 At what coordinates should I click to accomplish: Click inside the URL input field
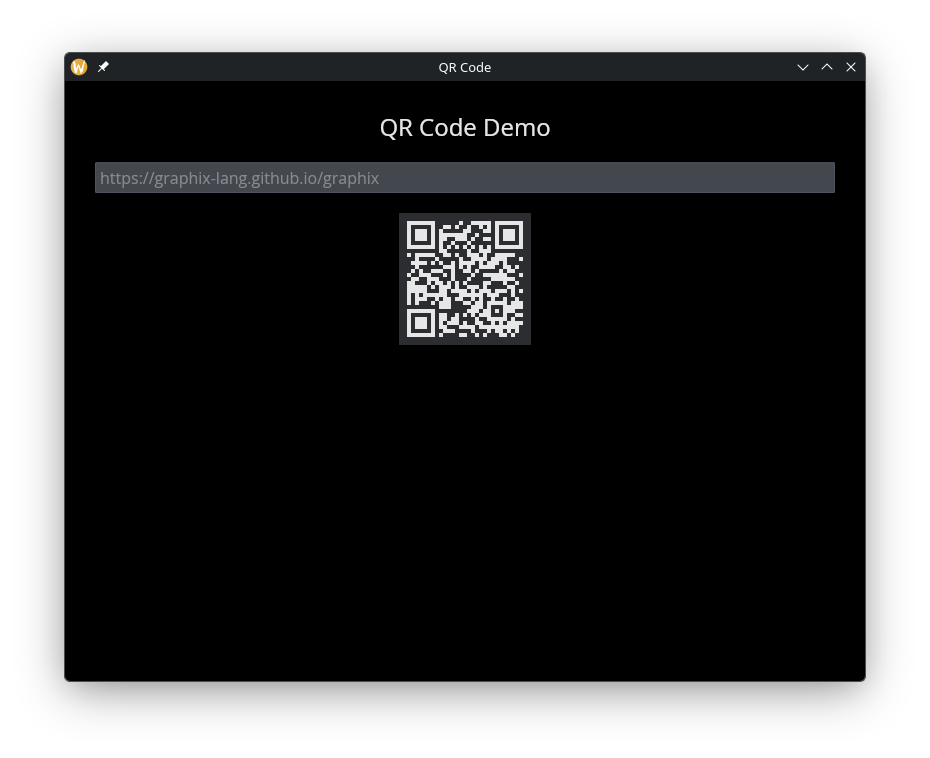[x=465, y=177]
